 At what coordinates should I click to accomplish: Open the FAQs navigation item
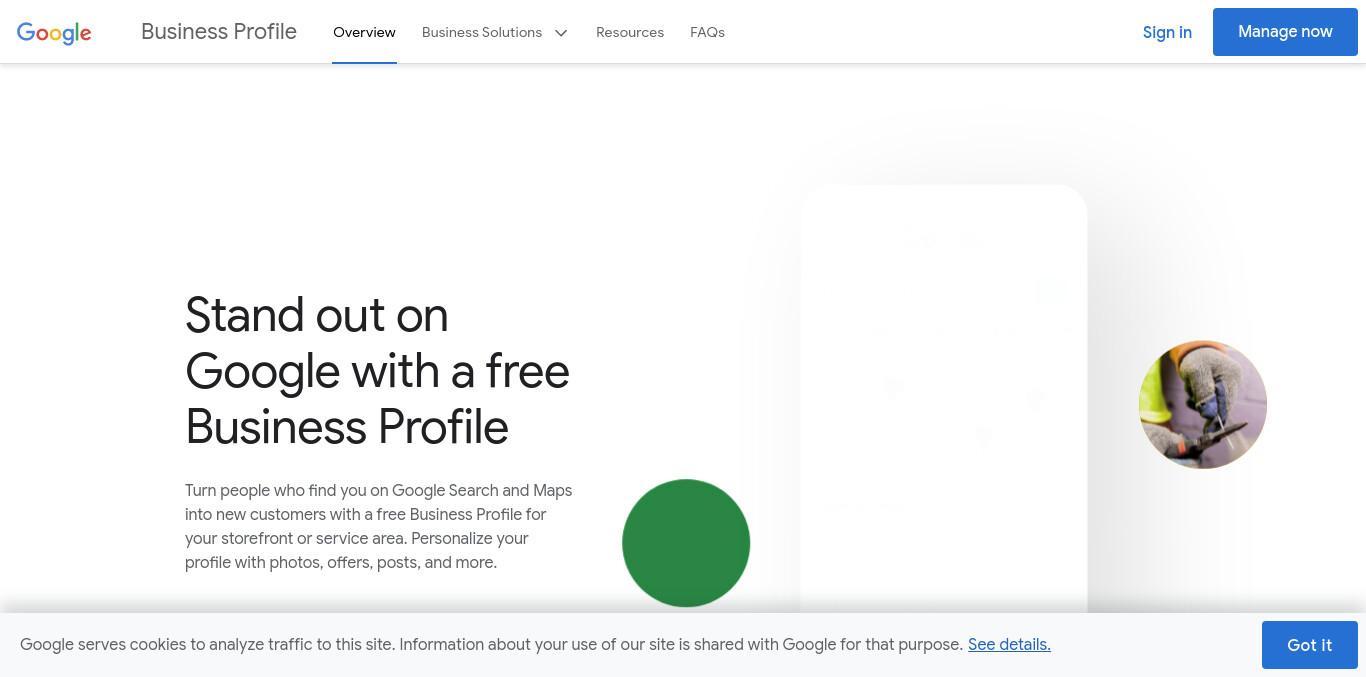pyautogui.click(x=707, y=32)
